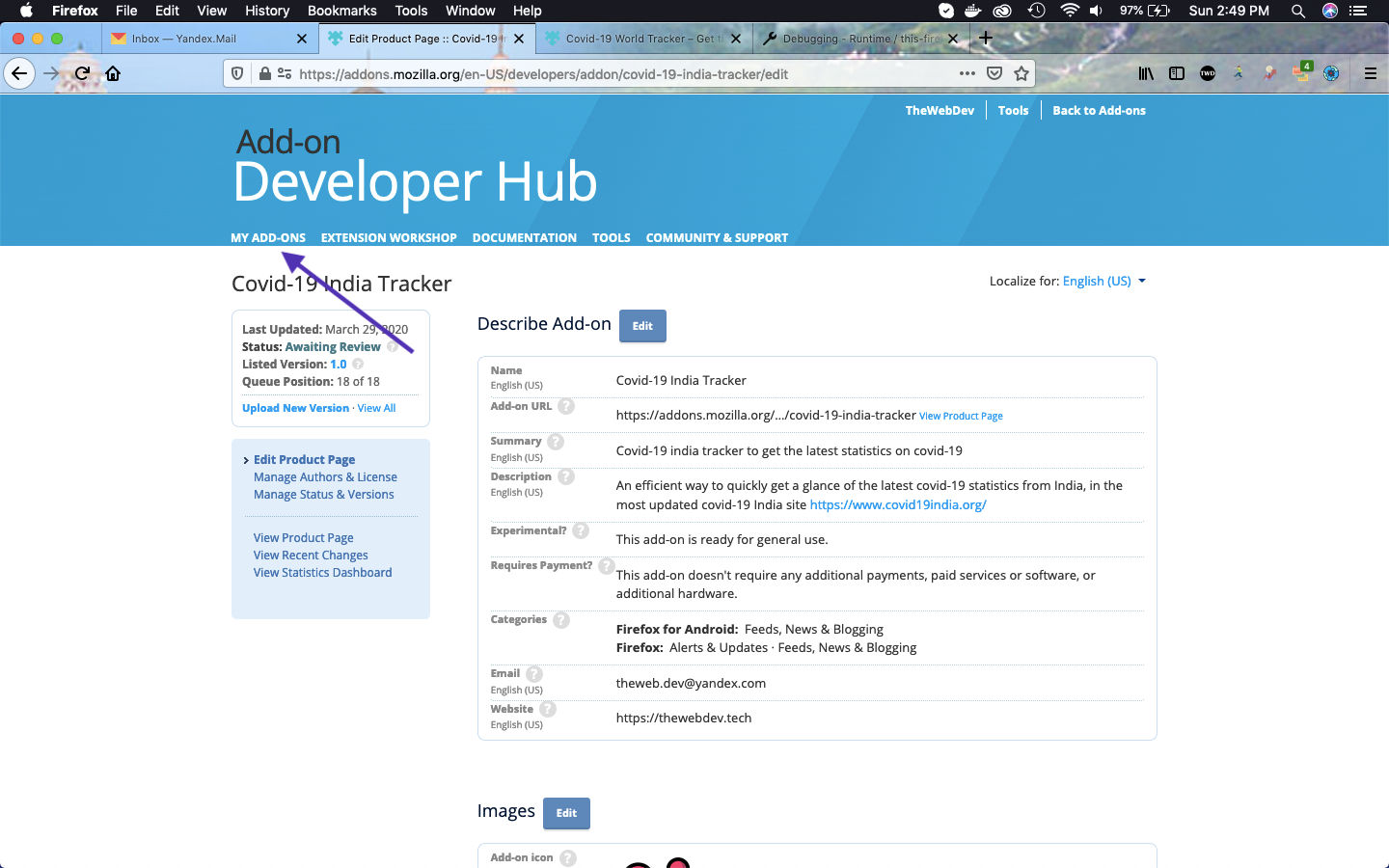Open the History menu in menu bar

pos(267,11)
